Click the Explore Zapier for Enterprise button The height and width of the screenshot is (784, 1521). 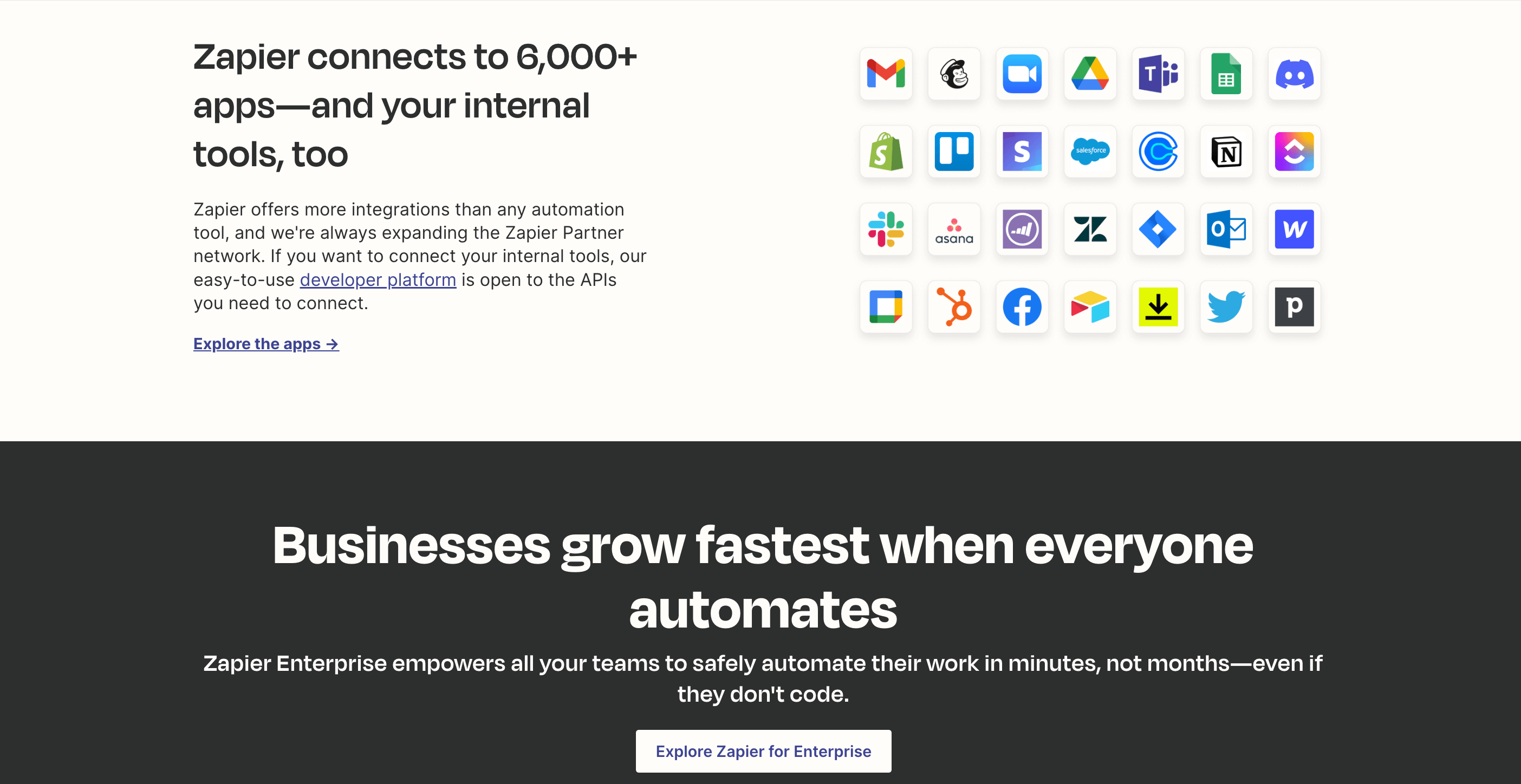pyautogui.click(x=764, y=751)
